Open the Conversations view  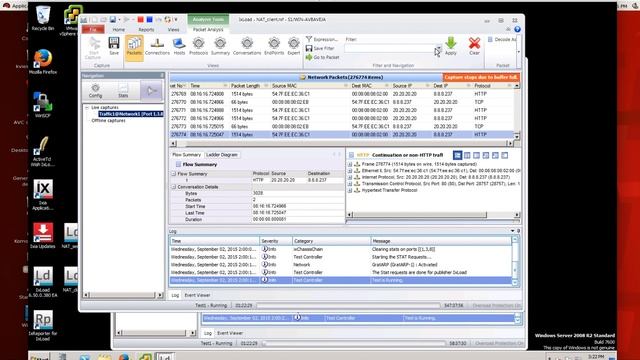(247, 46)
